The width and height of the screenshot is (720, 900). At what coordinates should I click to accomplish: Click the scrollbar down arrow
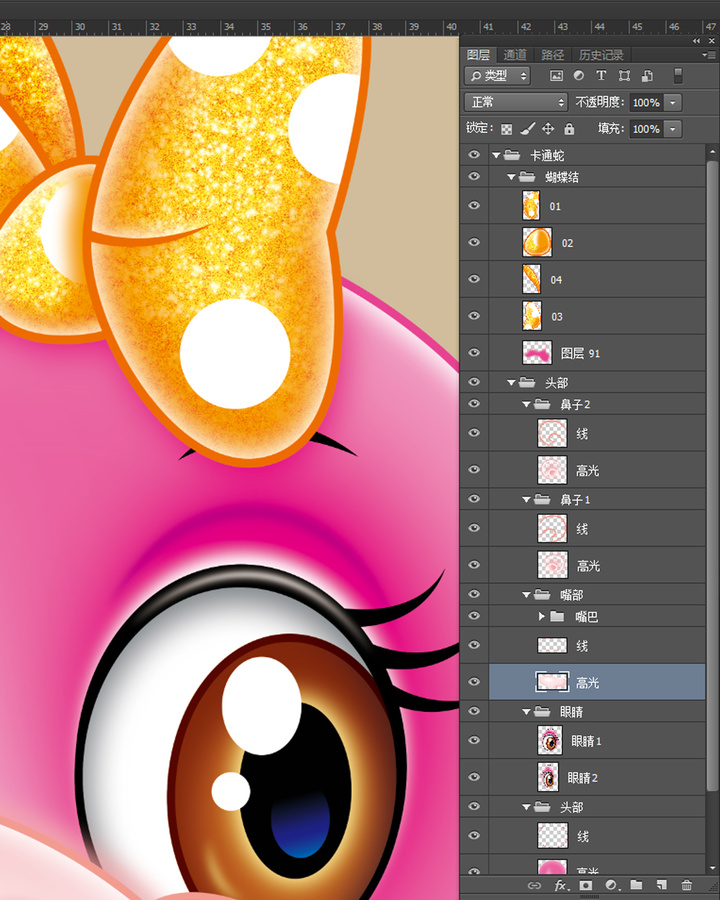[x=713, y=868]
